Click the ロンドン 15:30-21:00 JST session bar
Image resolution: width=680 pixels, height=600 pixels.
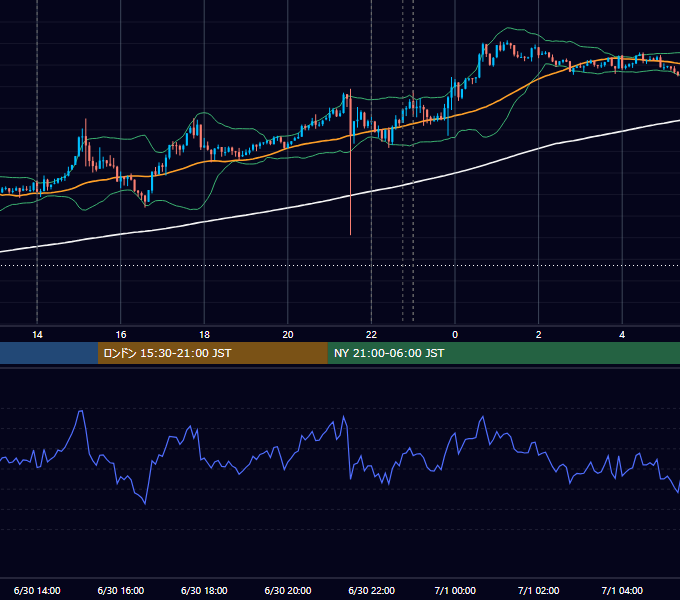click(212, 353)
